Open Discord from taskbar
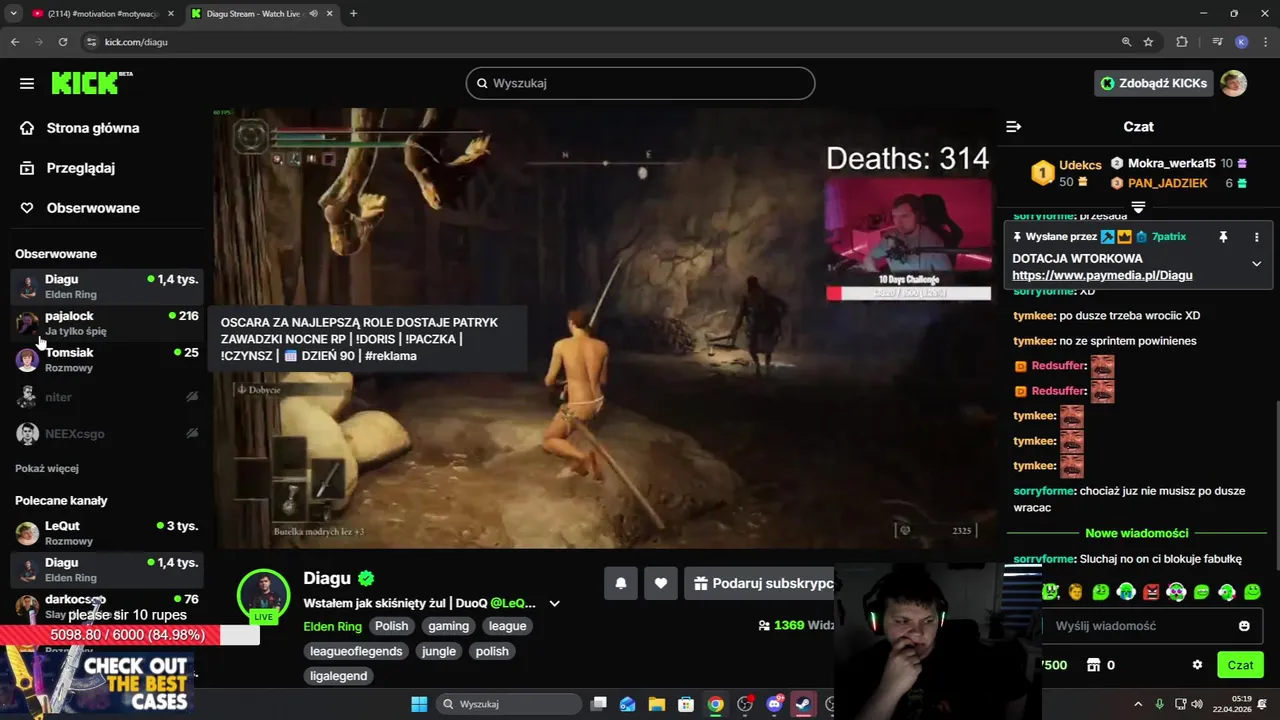The height and width of the screenshot is (720, 1280). coord(774,704)
